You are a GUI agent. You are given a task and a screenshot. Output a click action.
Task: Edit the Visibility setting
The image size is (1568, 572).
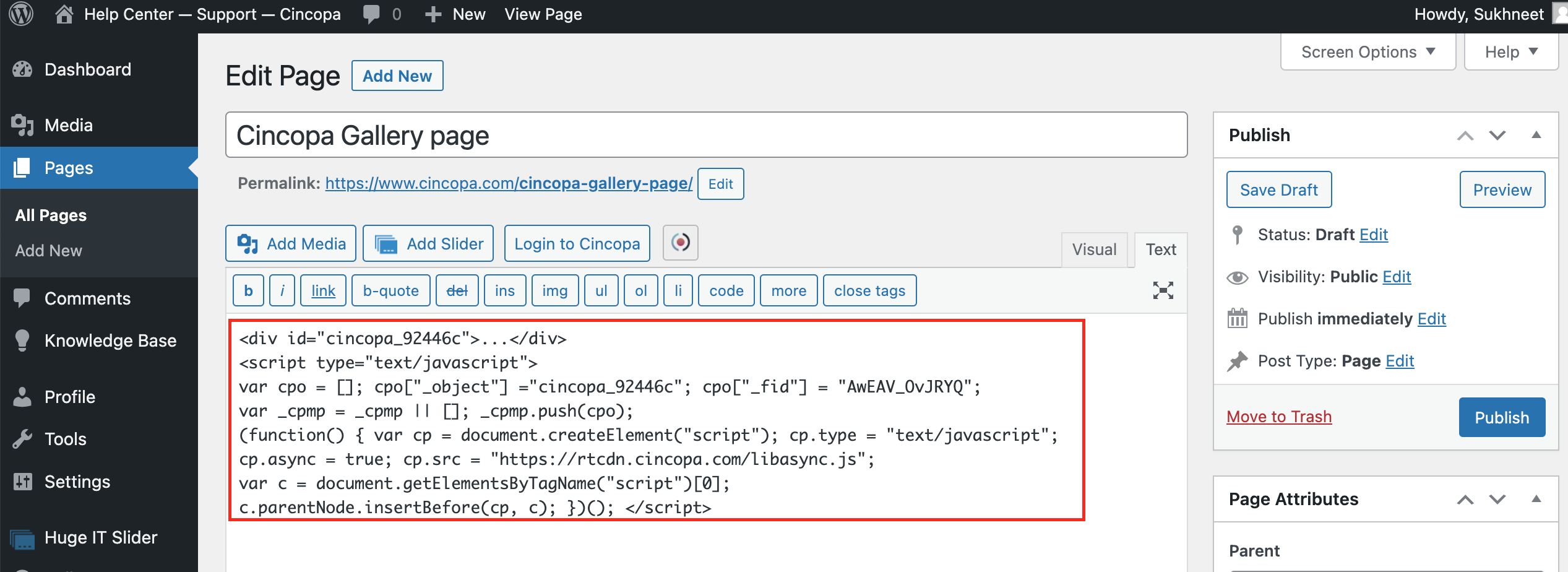pos(1397,277)
